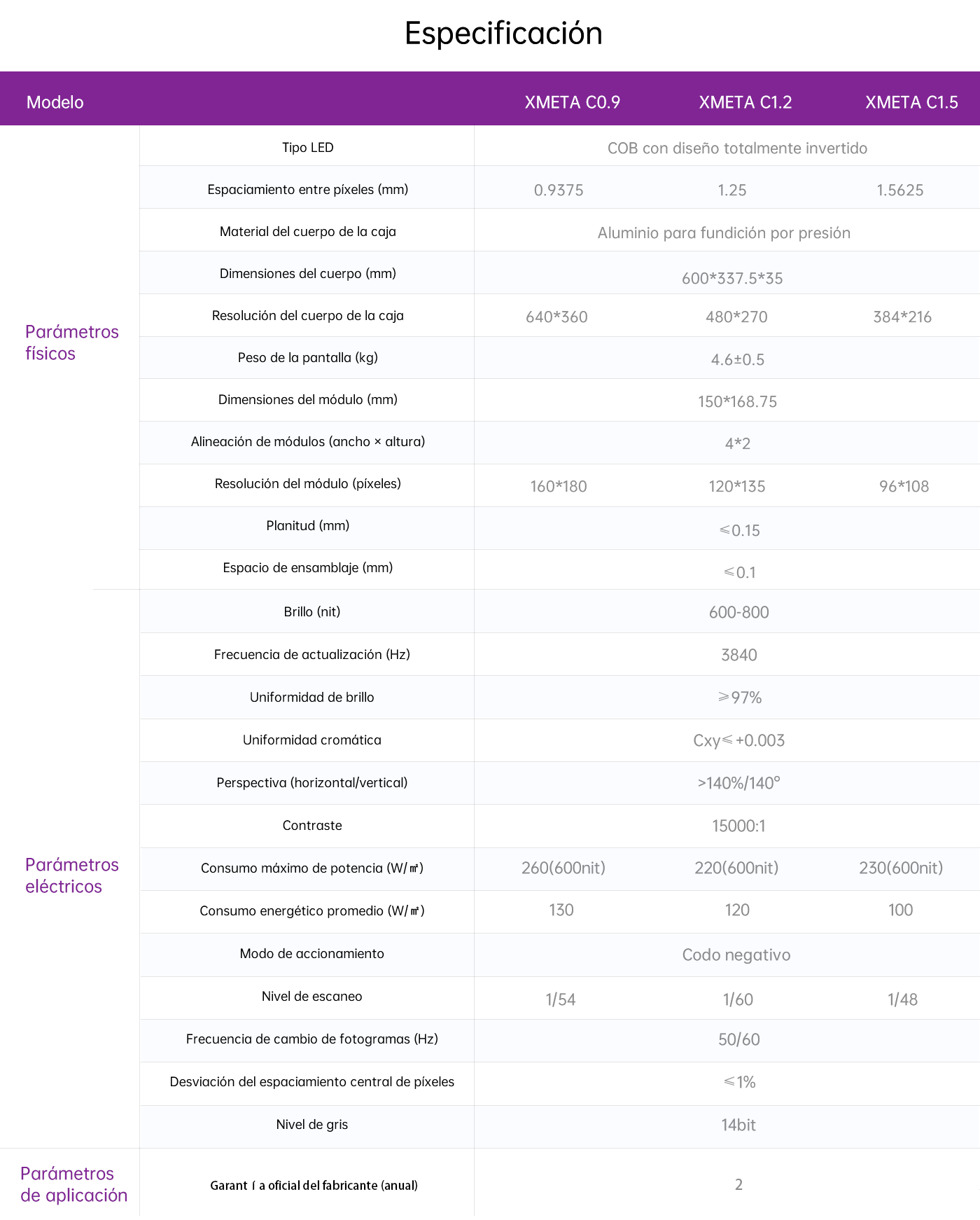Select the 3840 refresh frequency value
The image size is (980, 1220).
point(739,655)
